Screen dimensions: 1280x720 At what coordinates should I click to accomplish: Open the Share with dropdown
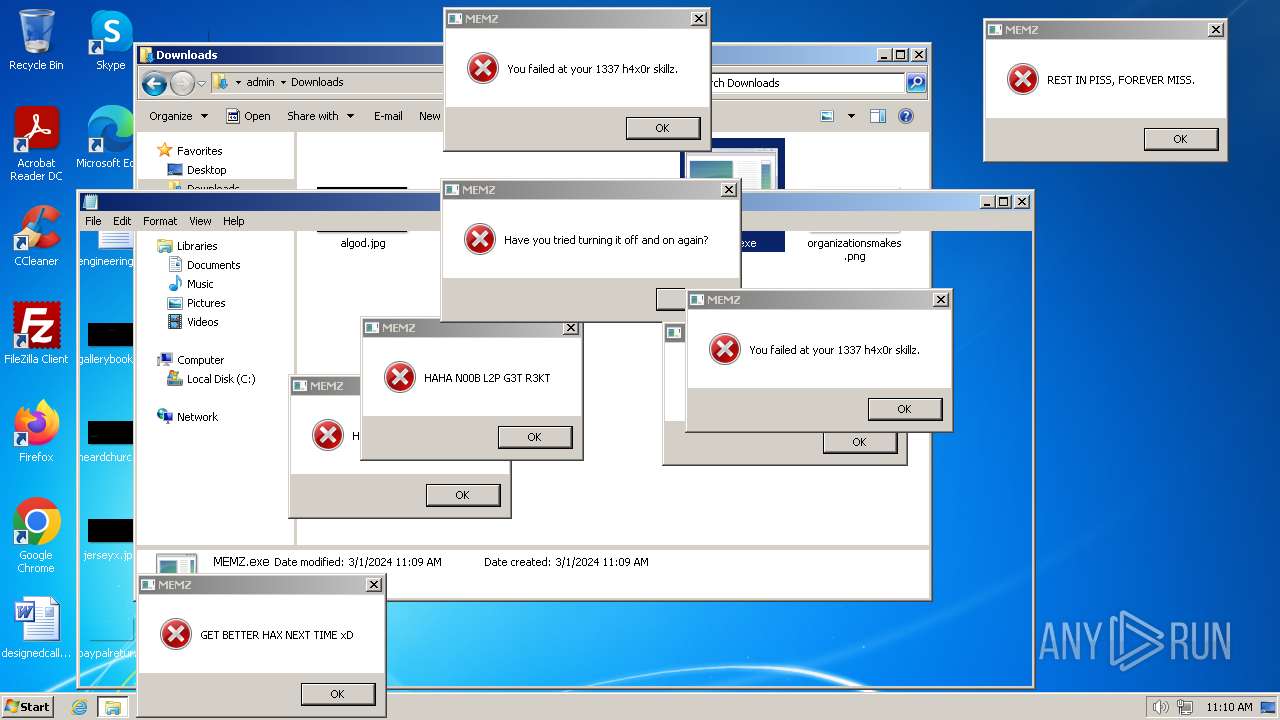click(321, 116)
